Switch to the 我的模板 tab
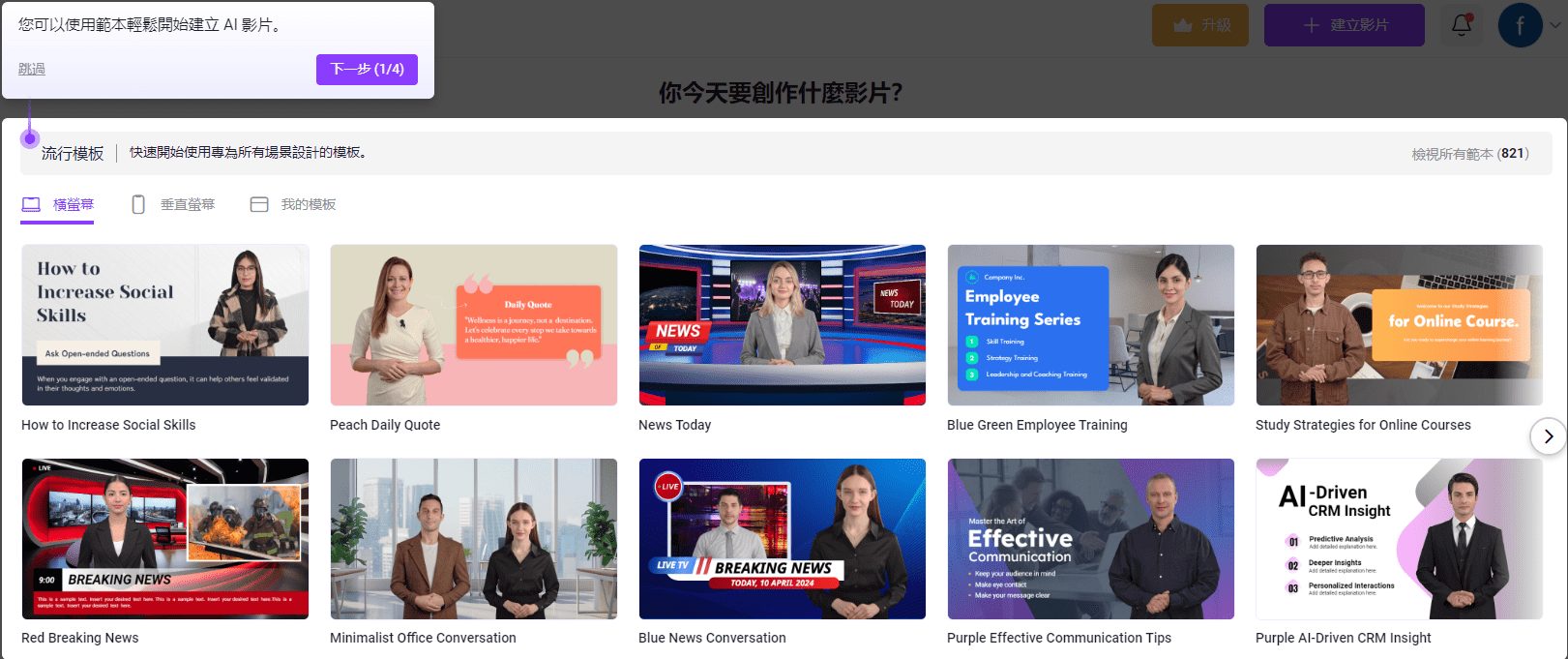This screenshot has width=1568, height=659. (293, 205)
